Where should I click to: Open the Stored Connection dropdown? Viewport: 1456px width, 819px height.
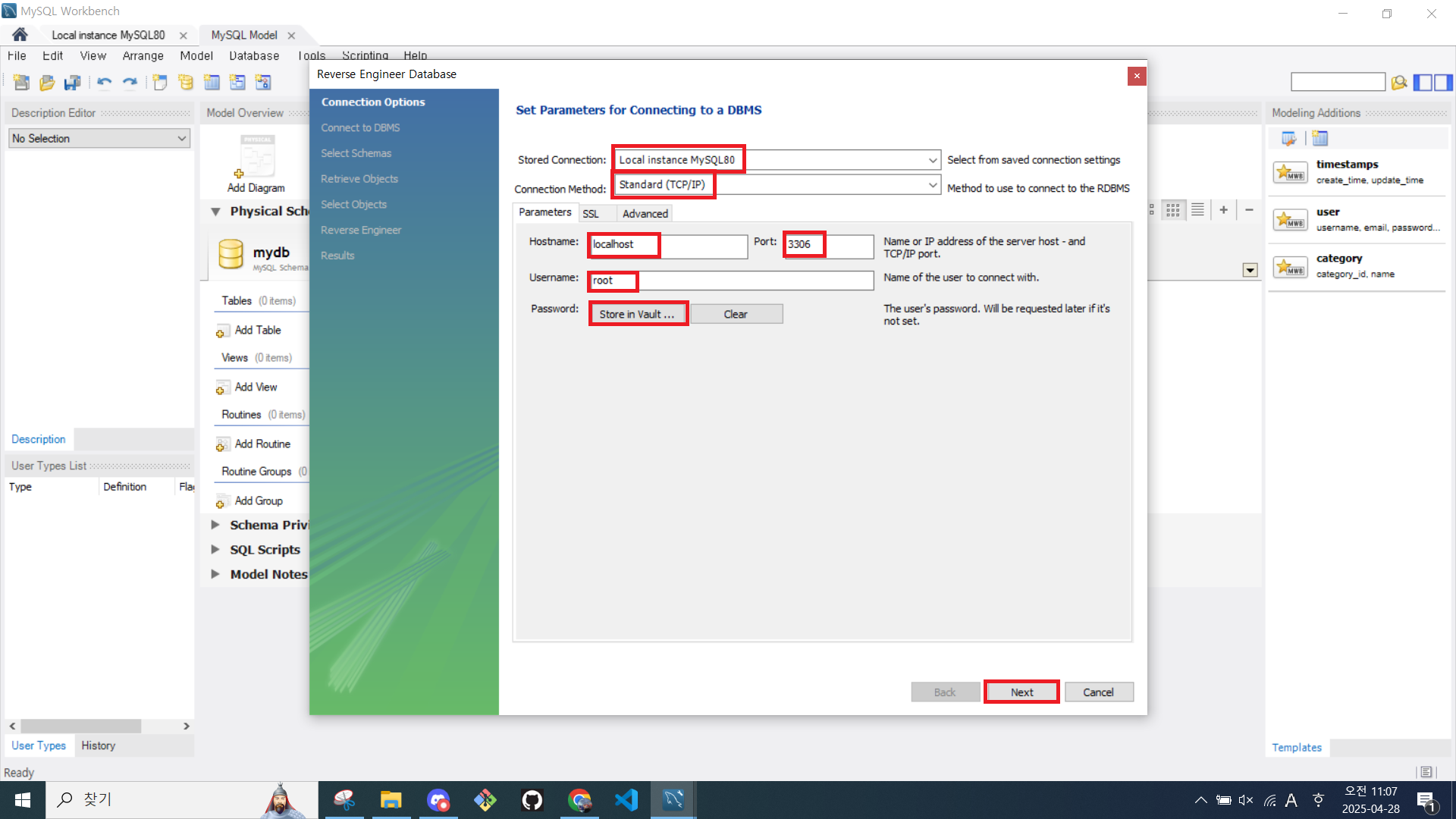(932, 160)
